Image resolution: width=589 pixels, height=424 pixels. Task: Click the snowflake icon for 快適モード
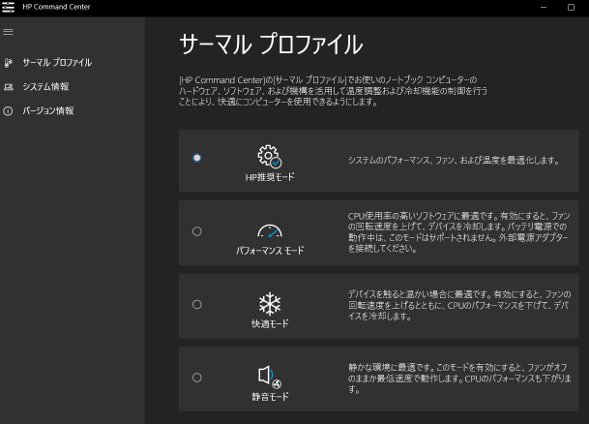(x=270, y=303)
